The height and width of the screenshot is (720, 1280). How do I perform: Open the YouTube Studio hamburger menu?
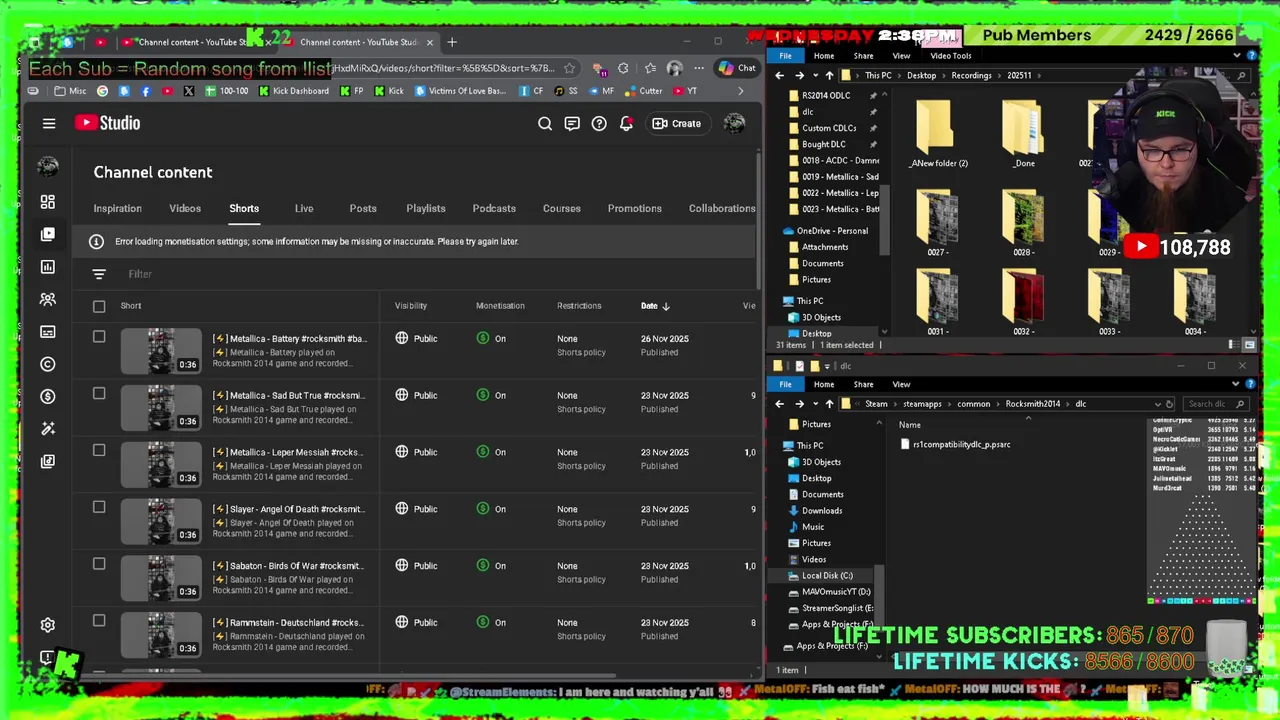coord(49,123)
